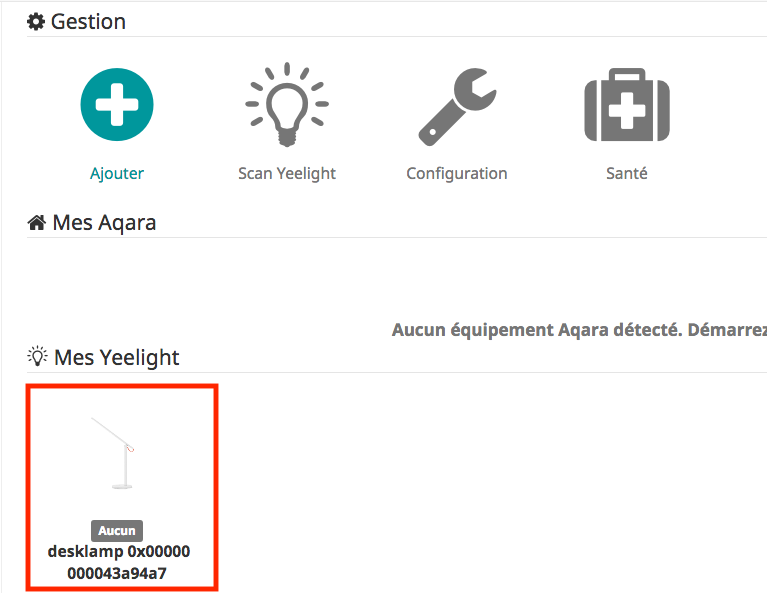
Task: Open desklamp 0x00000000043a94a7 equipment name
Action: point(118,562)
